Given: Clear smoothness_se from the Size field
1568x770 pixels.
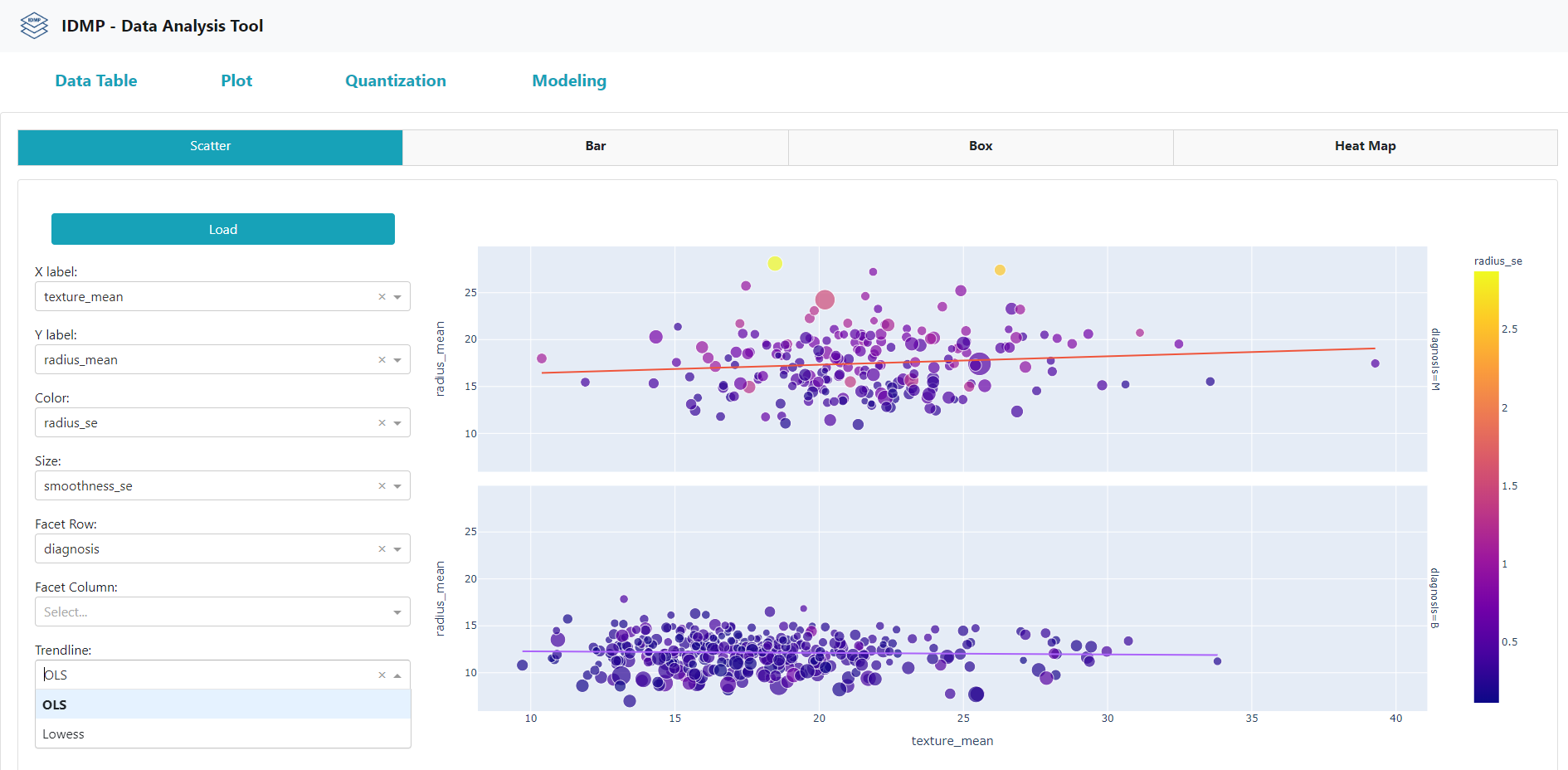Looking at the screenshot, I should coord(382,485).
